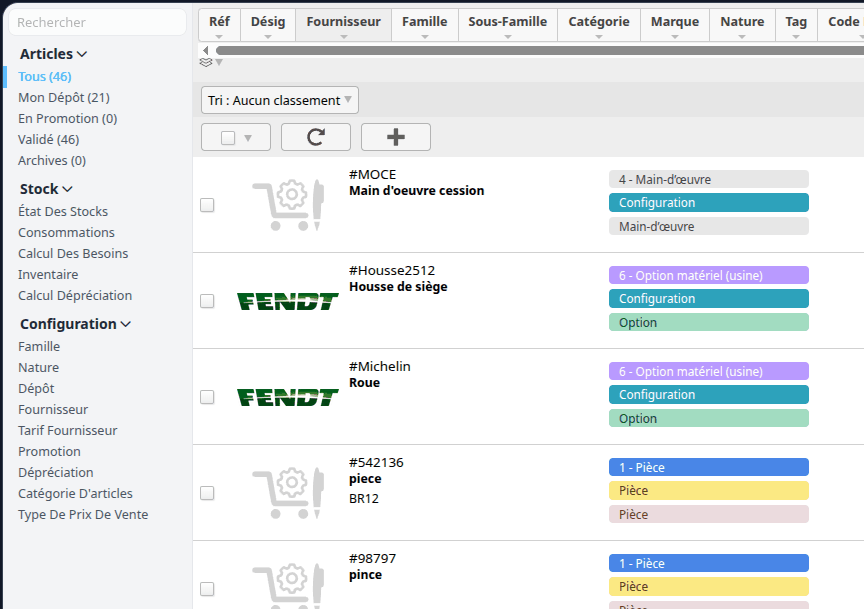This screenshot has width=864, height=609.
Task: Tick the checkbox for pince article
Action: coord(207,589)
